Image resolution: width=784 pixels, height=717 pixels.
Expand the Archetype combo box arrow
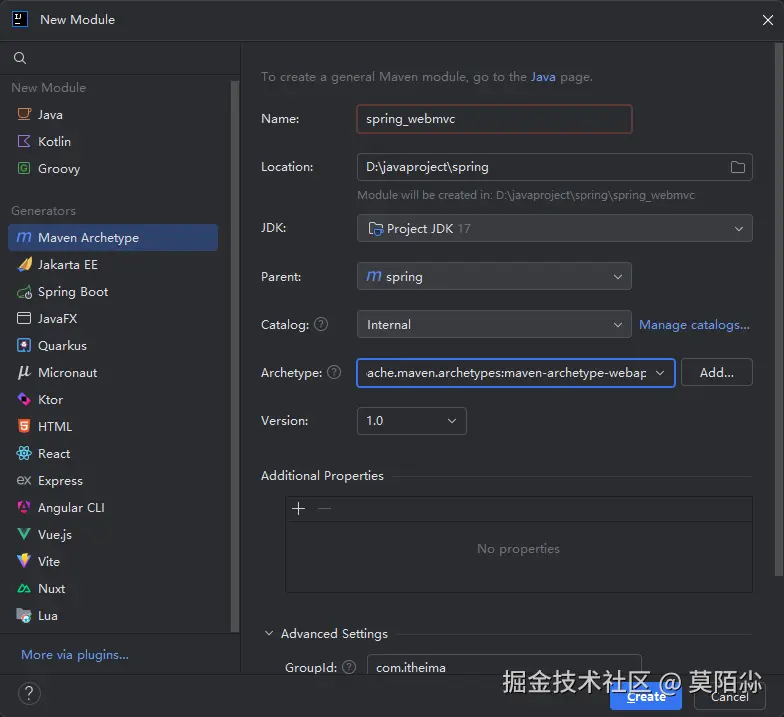pos(660,372)
